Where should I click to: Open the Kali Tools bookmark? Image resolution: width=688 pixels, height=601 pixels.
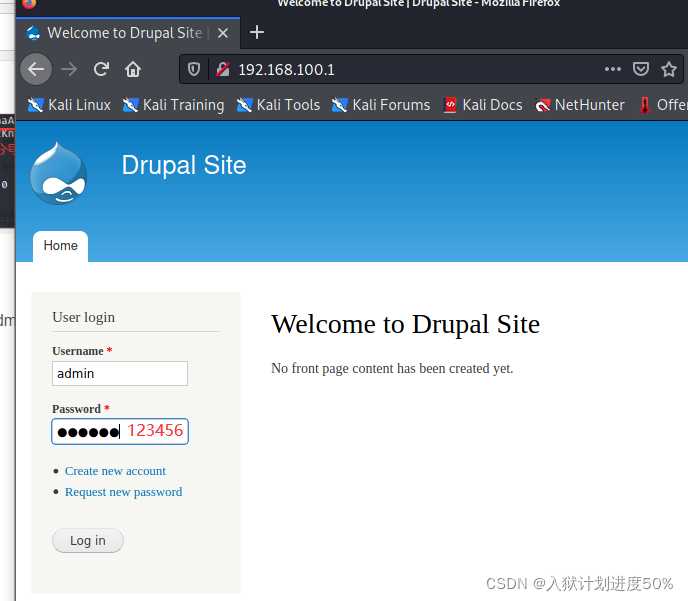click(278, 105)
